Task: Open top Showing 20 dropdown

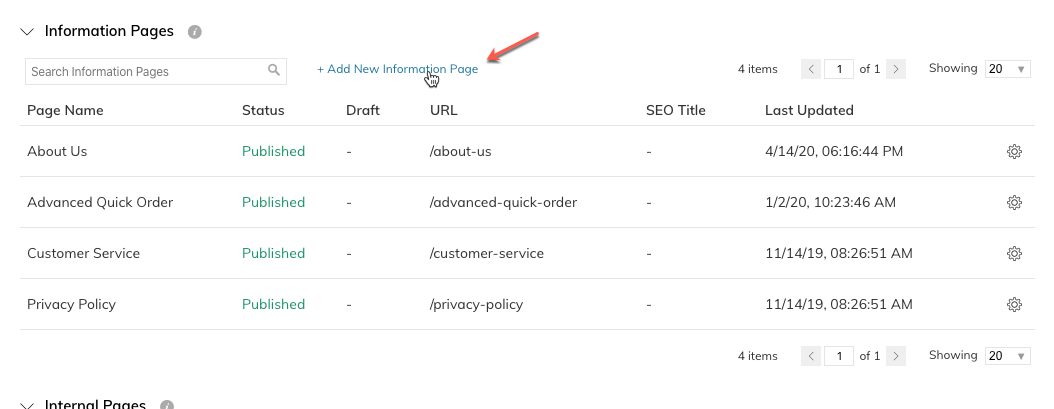Action: tap(1008, 69)
